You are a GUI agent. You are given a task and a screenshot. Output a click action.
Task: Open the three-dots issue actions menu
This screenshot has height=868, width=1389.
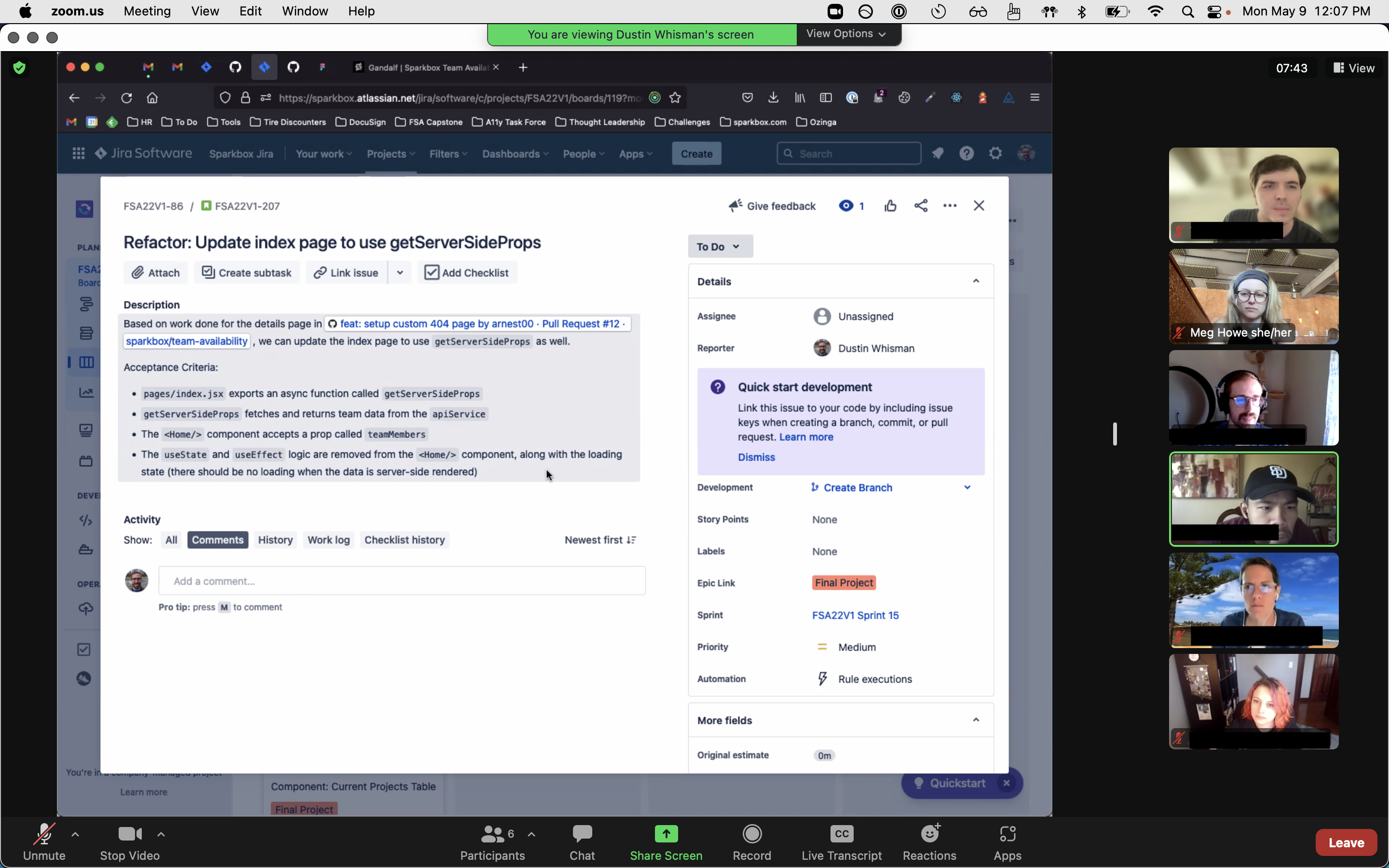(x=949, y=205)
